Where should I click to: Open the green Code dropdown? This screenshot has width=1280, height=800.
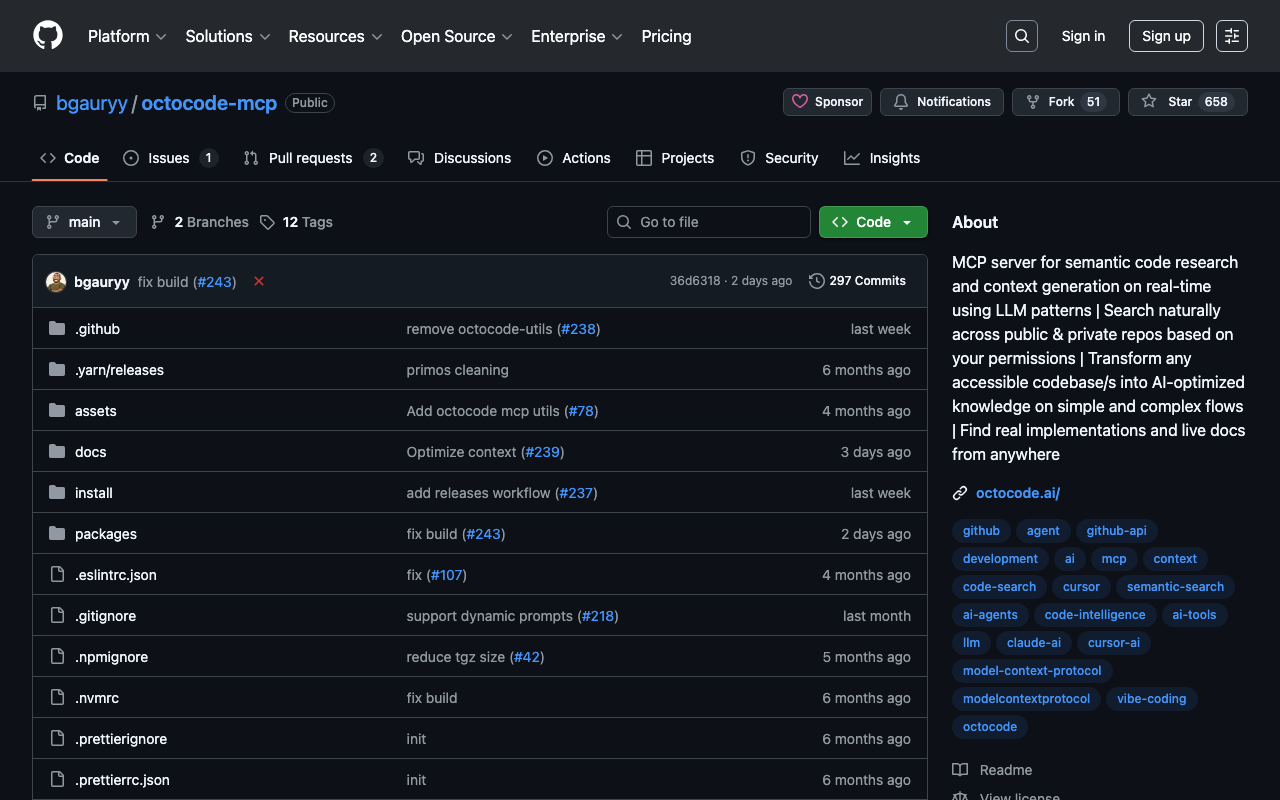(872, 222)
